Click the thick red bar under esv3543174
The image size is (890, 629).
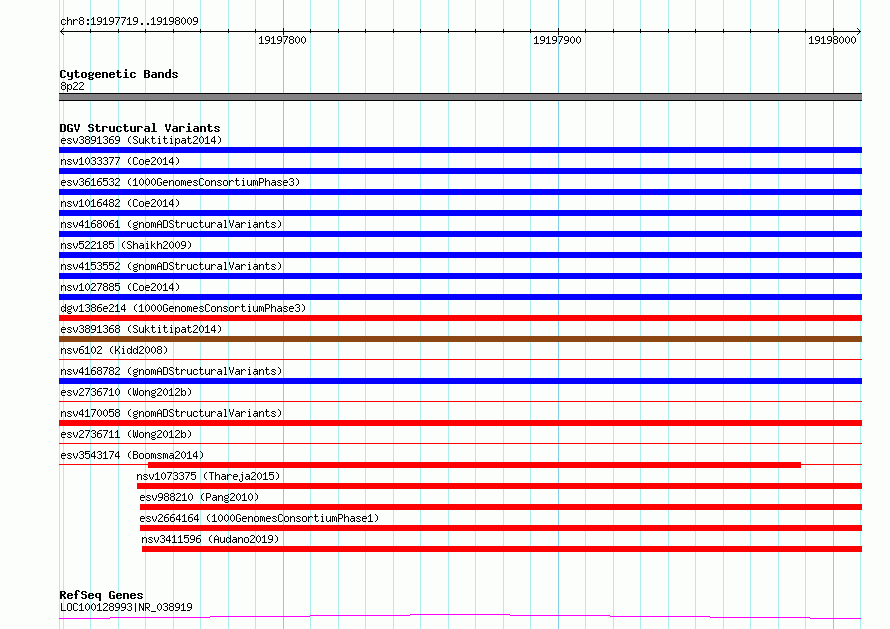click(x=475, y=465)
